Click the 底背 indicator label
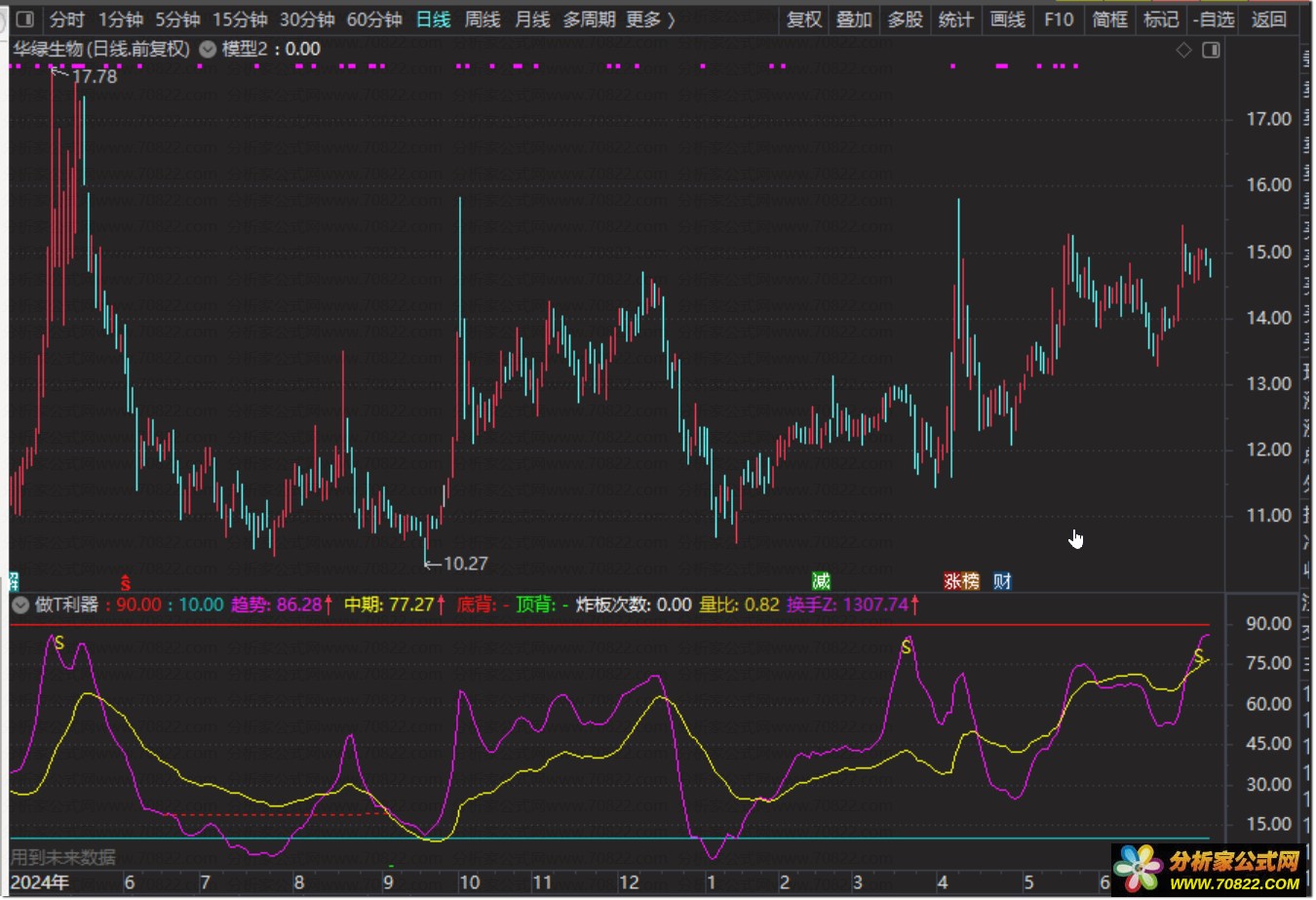This screenshot has width=1316, height=900. (484, 605)
